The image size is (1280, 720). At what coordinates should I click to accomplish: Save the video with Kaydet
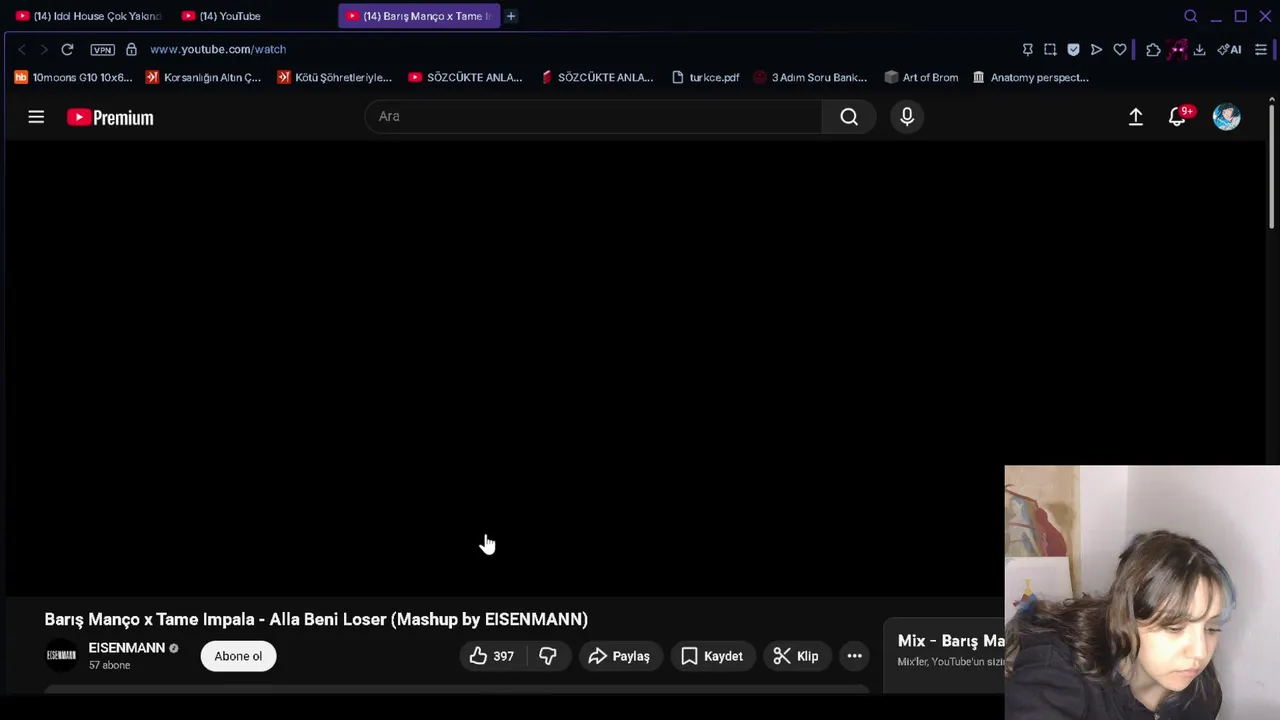[x=713, y=656]
